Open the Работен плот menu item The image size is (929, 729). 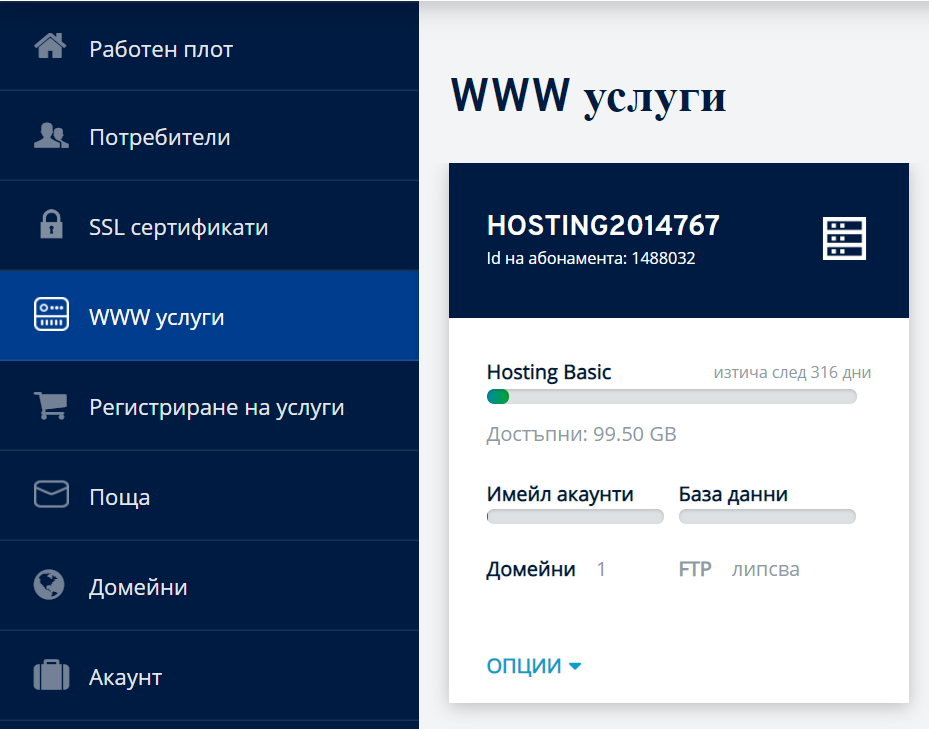pos(209,46)
